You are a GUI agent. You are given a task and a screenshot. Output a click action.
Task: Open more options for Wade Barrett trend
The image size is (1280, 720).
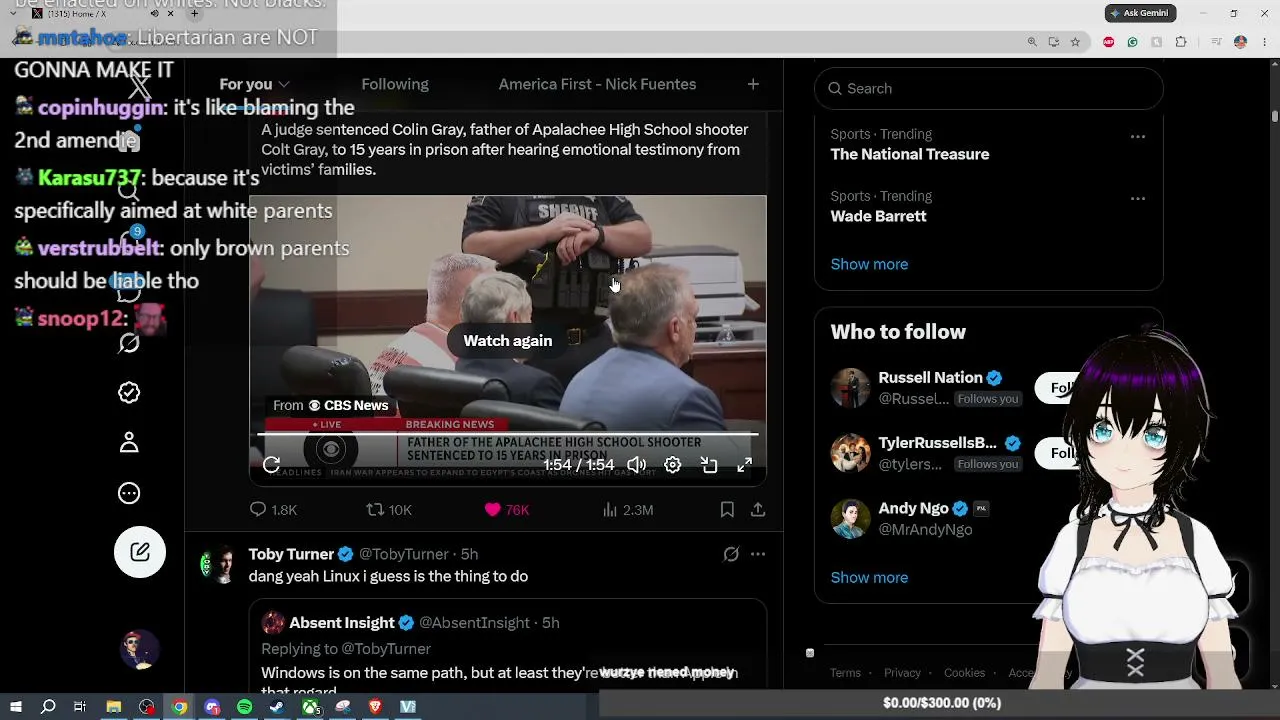coord(1138,198)
